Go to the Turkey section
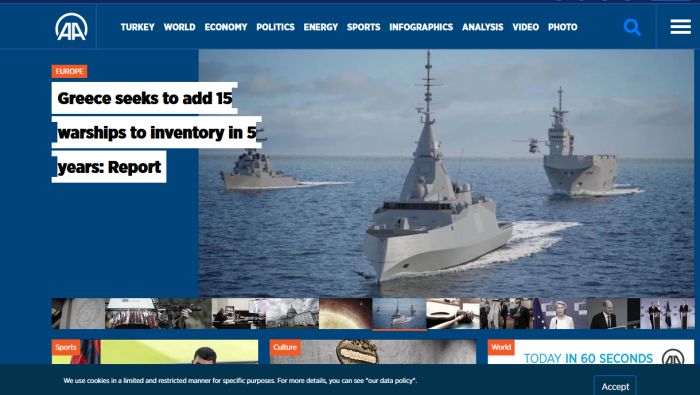The image size is (700, 395). (138, 27)
